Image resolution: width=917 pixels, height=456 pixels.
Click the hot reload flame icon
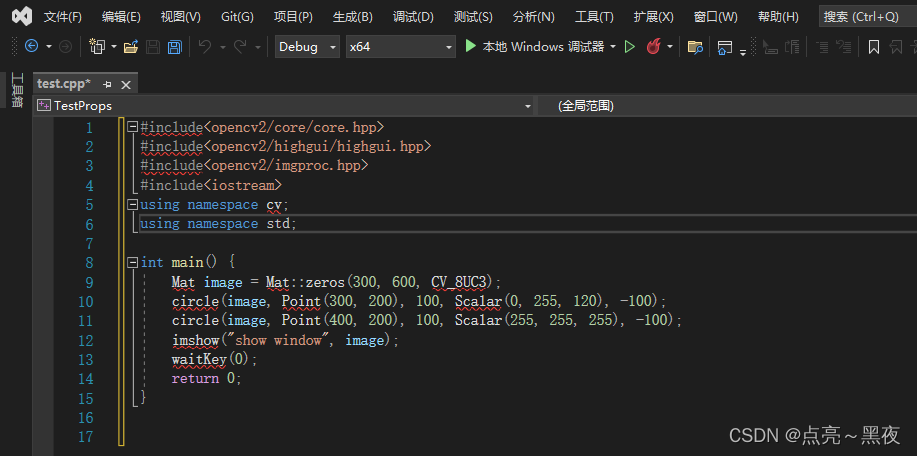coord(653,46)
